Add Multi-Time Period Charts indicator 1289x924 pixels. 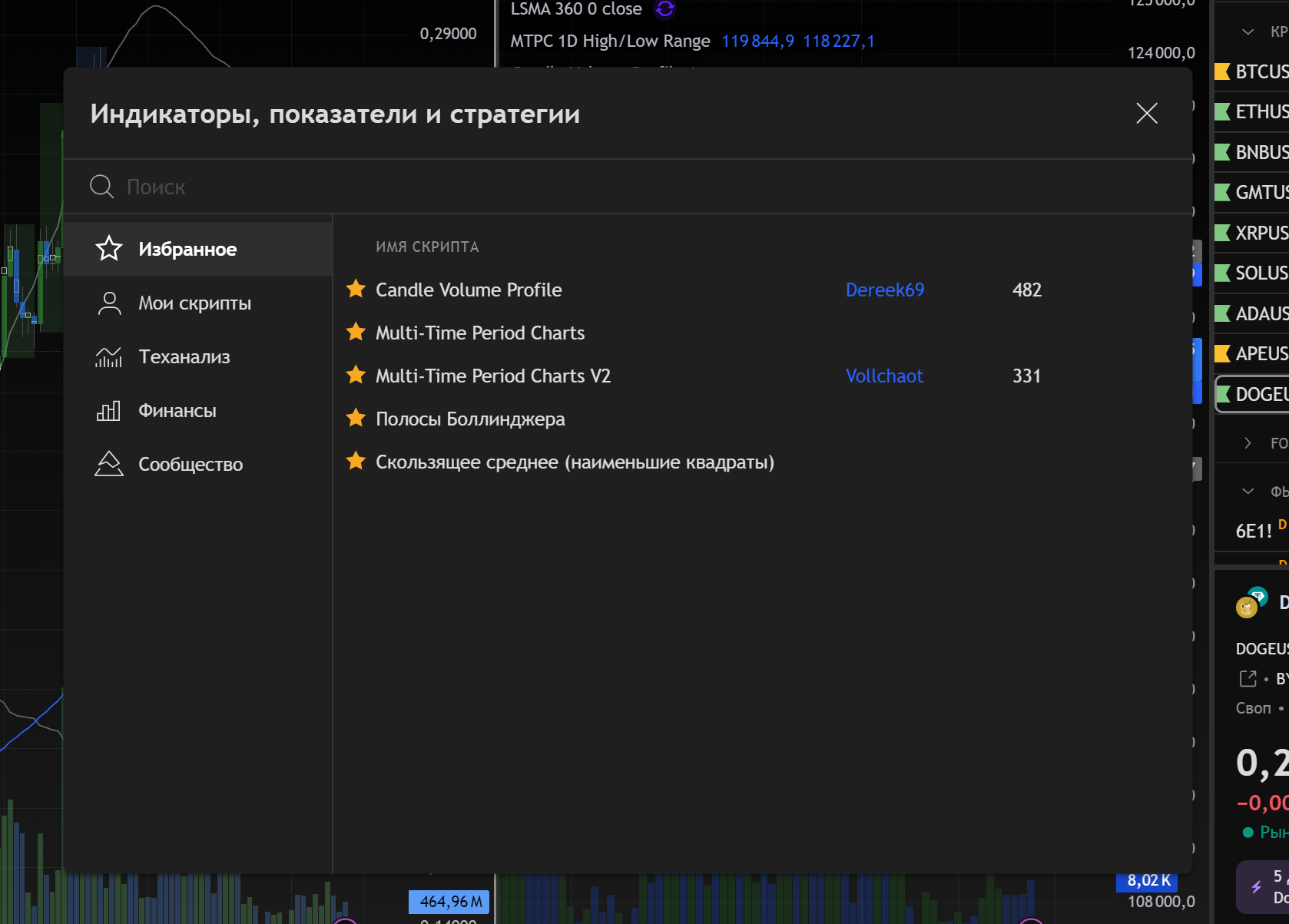(x=479, y=333)
